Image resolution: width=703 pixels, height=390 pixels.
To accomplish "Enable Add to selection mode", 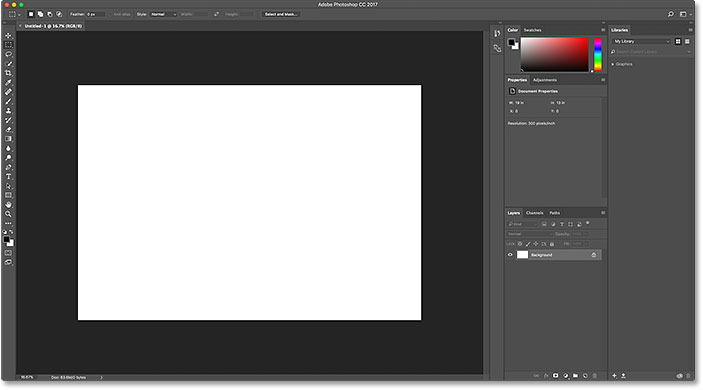I will coord(40,14).
